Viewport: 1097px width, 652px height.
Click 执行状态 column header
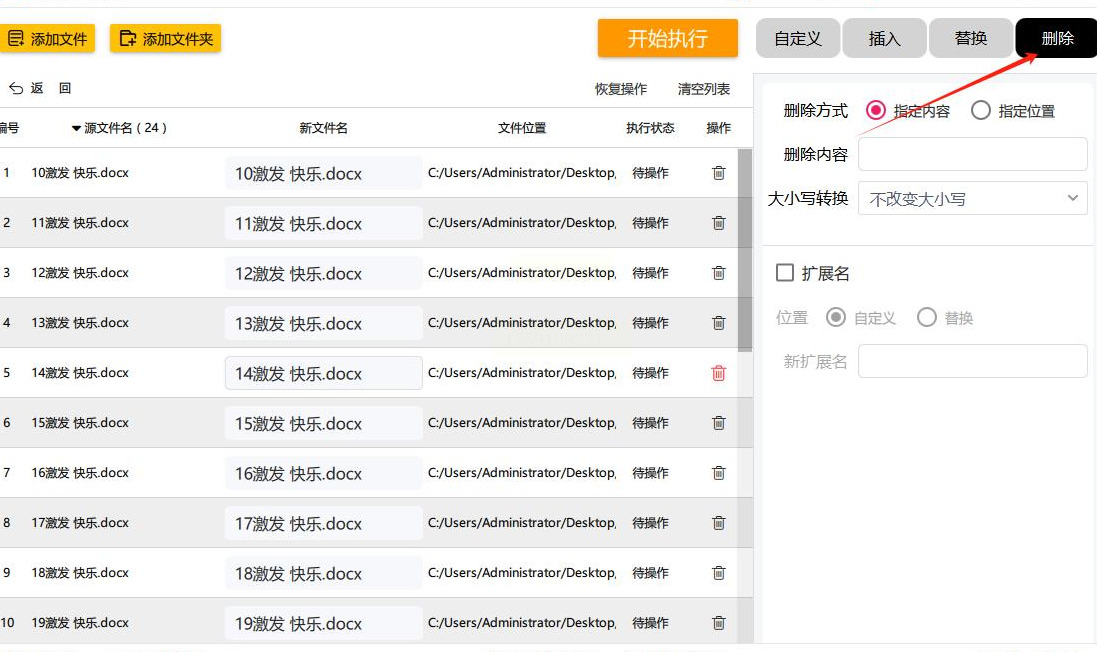coord(650,128)
